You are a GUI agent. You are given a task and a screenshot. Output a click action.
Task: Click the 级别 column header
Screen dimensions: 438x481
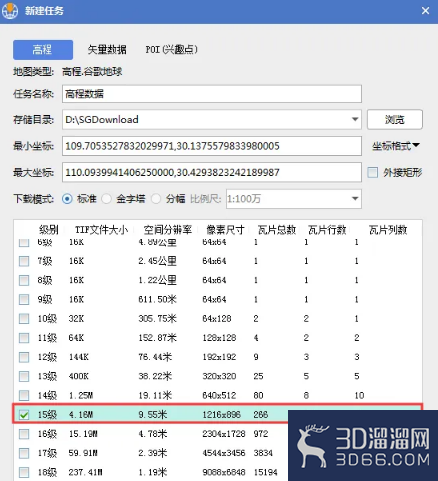[x=49, y=230]
